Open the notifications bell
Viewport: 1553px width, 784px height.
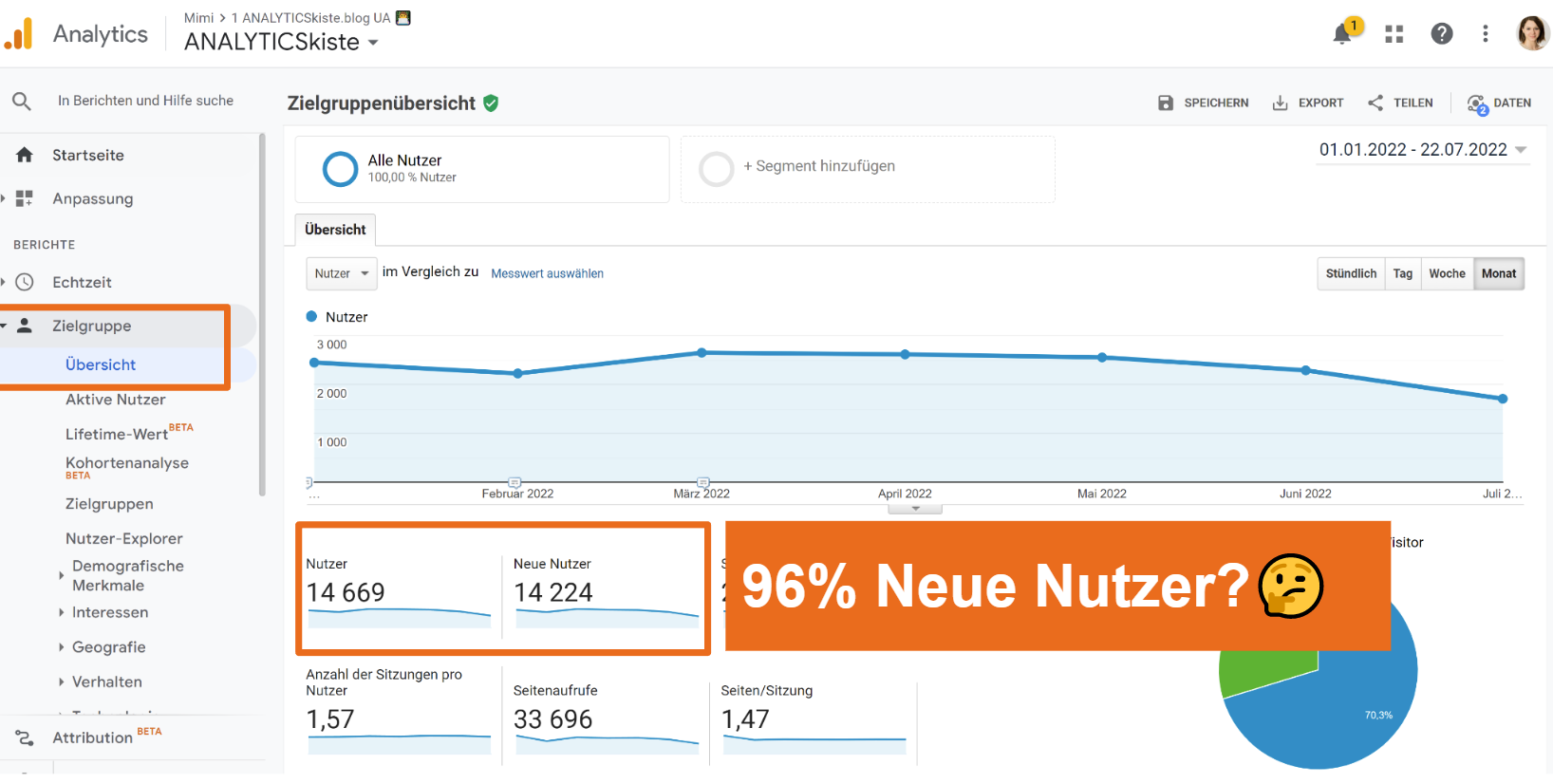(1342, 33)
